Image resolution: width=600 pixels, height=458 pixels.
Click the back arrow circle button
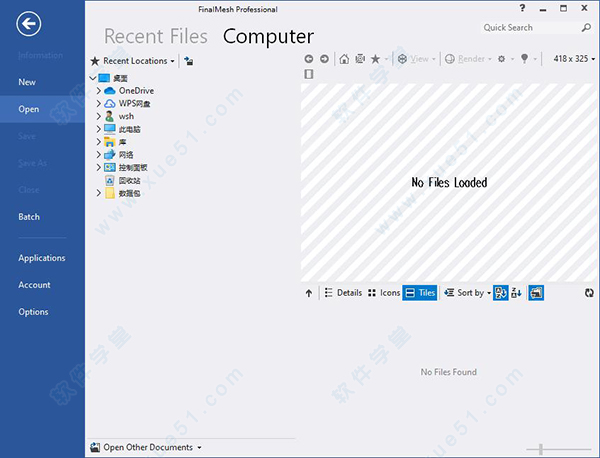coord(29,24)
